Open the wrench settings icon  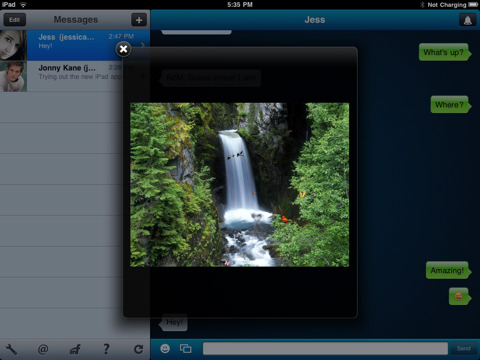pos(12,349)
